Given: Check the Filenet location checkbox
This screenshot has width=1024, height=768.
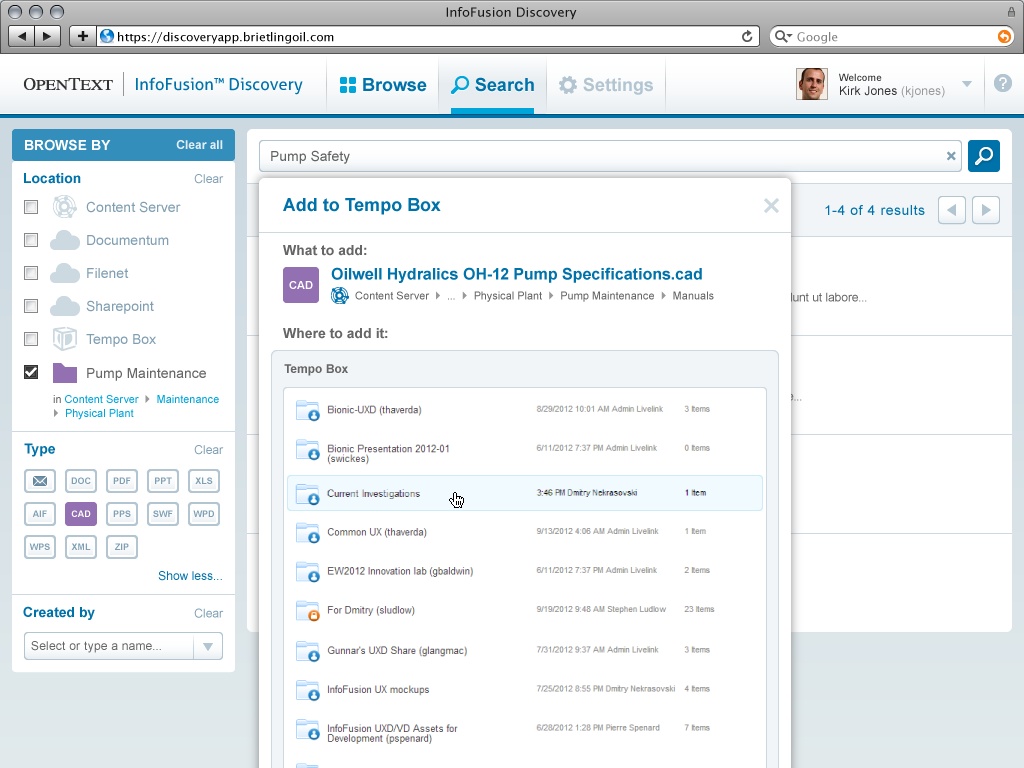Looking at the screenshot, I should 31,273.
